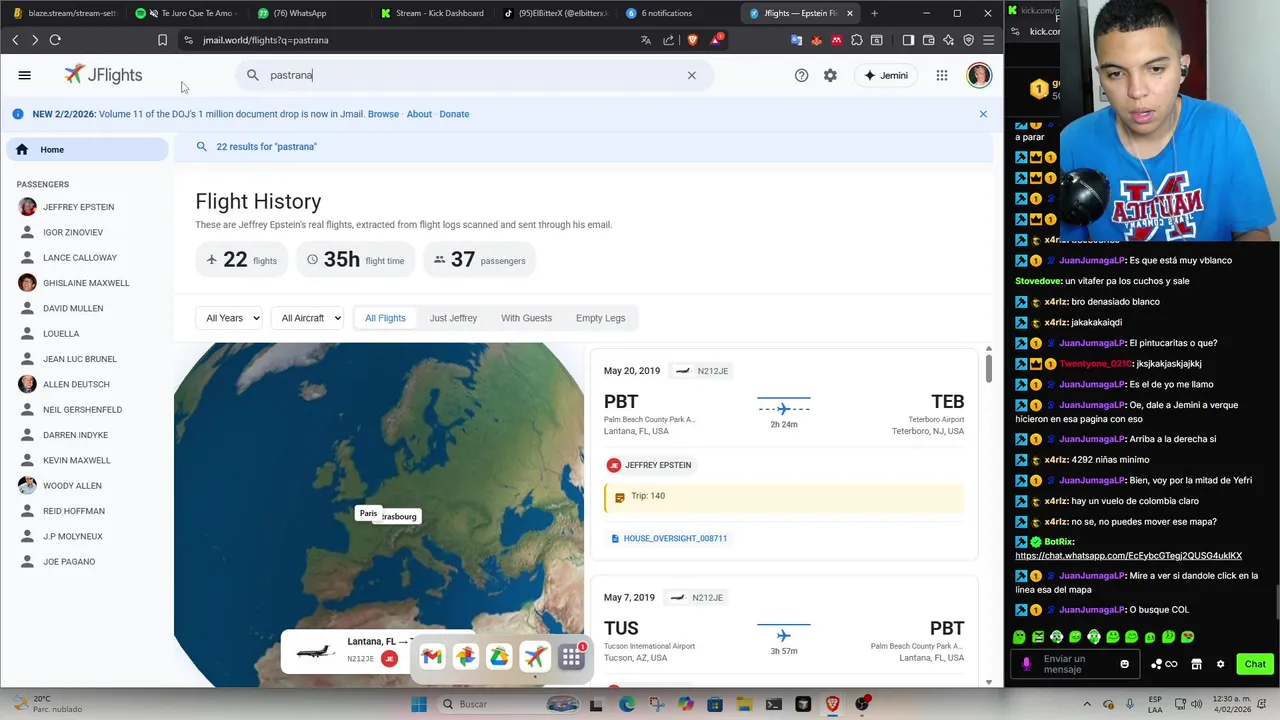Open the extensions puzzle icon
The height and width of the screenshot is (720, 1280).
[x=857, y=40]
